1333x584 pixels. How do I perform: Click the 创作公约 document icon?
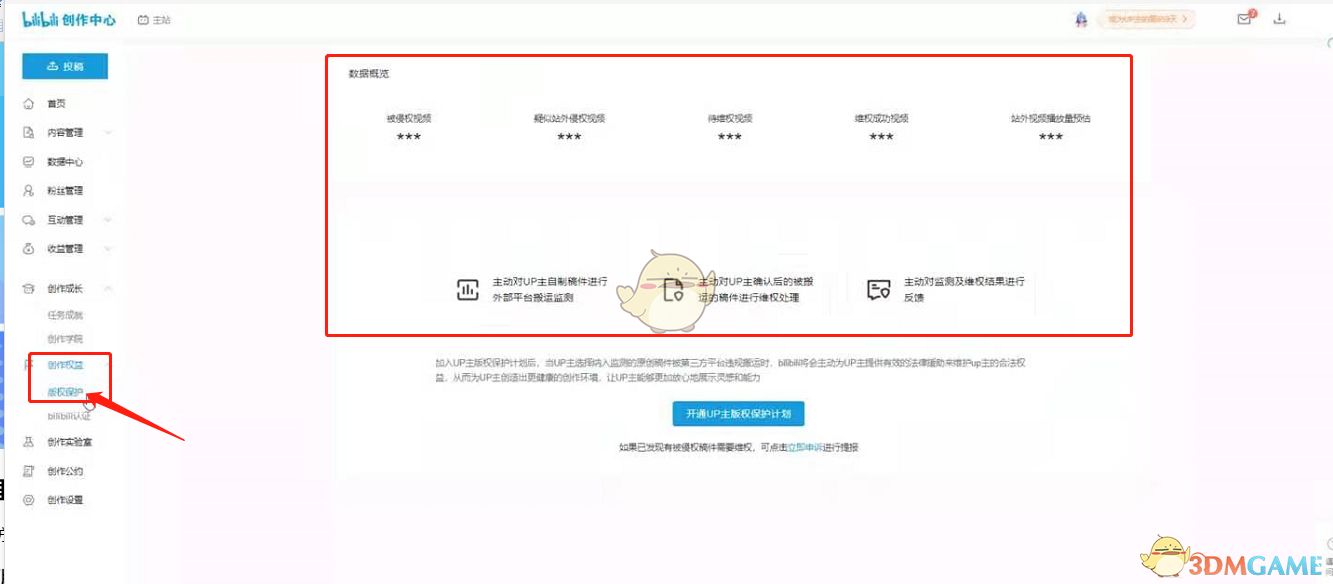(x=29, y=471)
